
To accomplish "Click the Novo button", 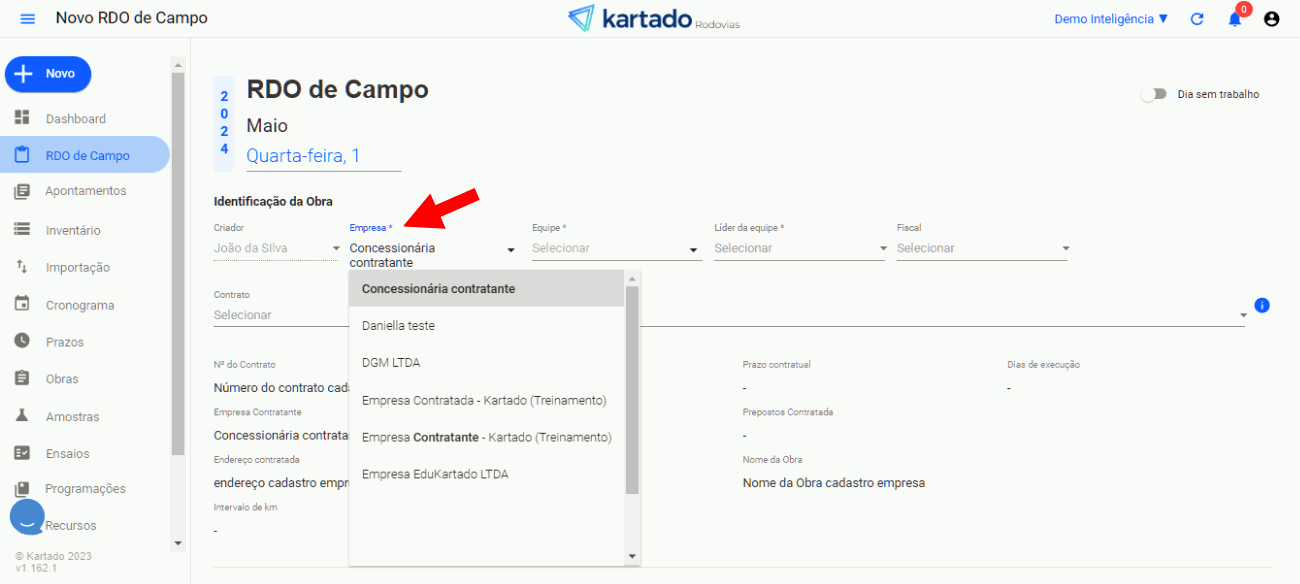I will click(x=48, y=74).
